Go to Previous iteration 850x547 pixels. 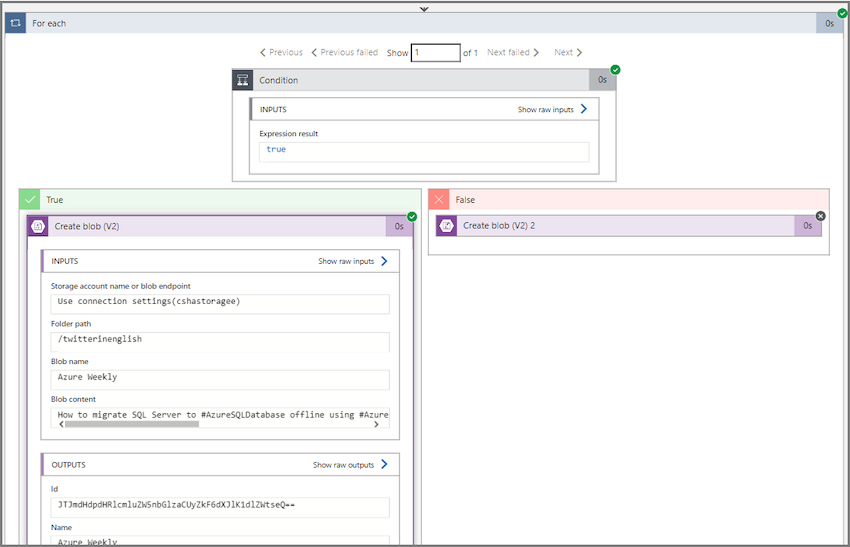click(x=281, y=52)
